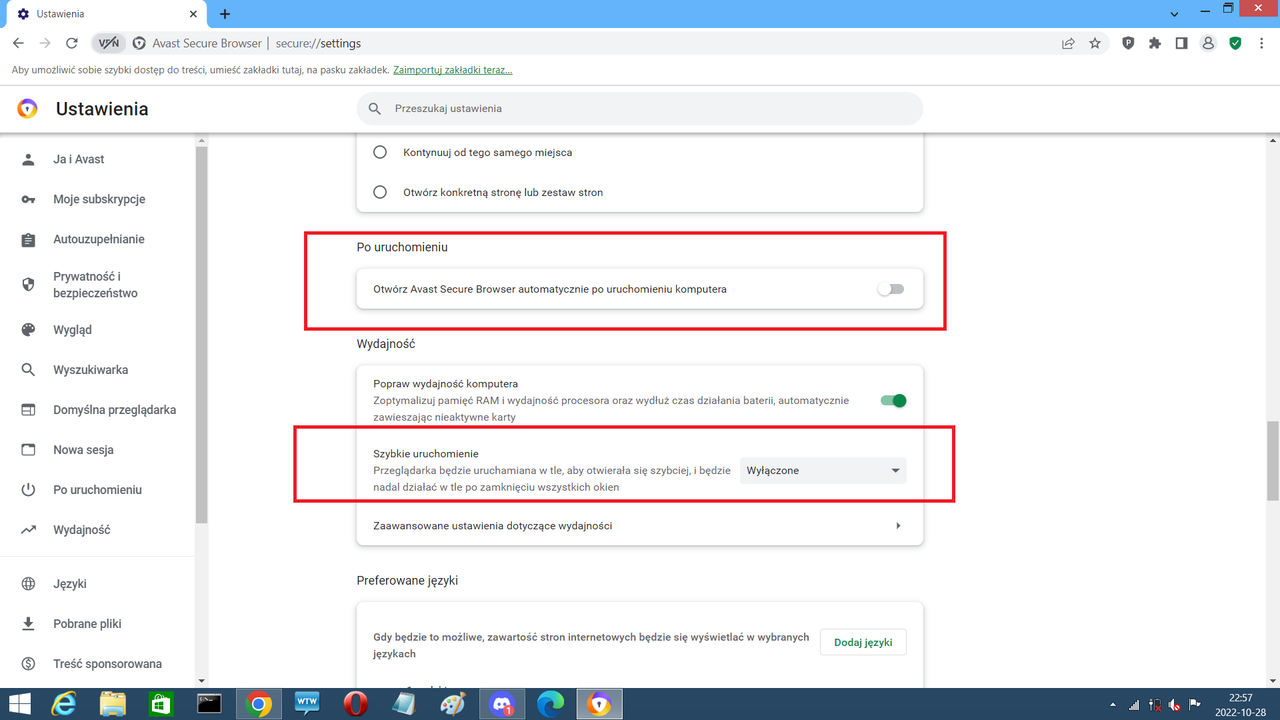Open the taskbar clock and date

pos(1240,704)
